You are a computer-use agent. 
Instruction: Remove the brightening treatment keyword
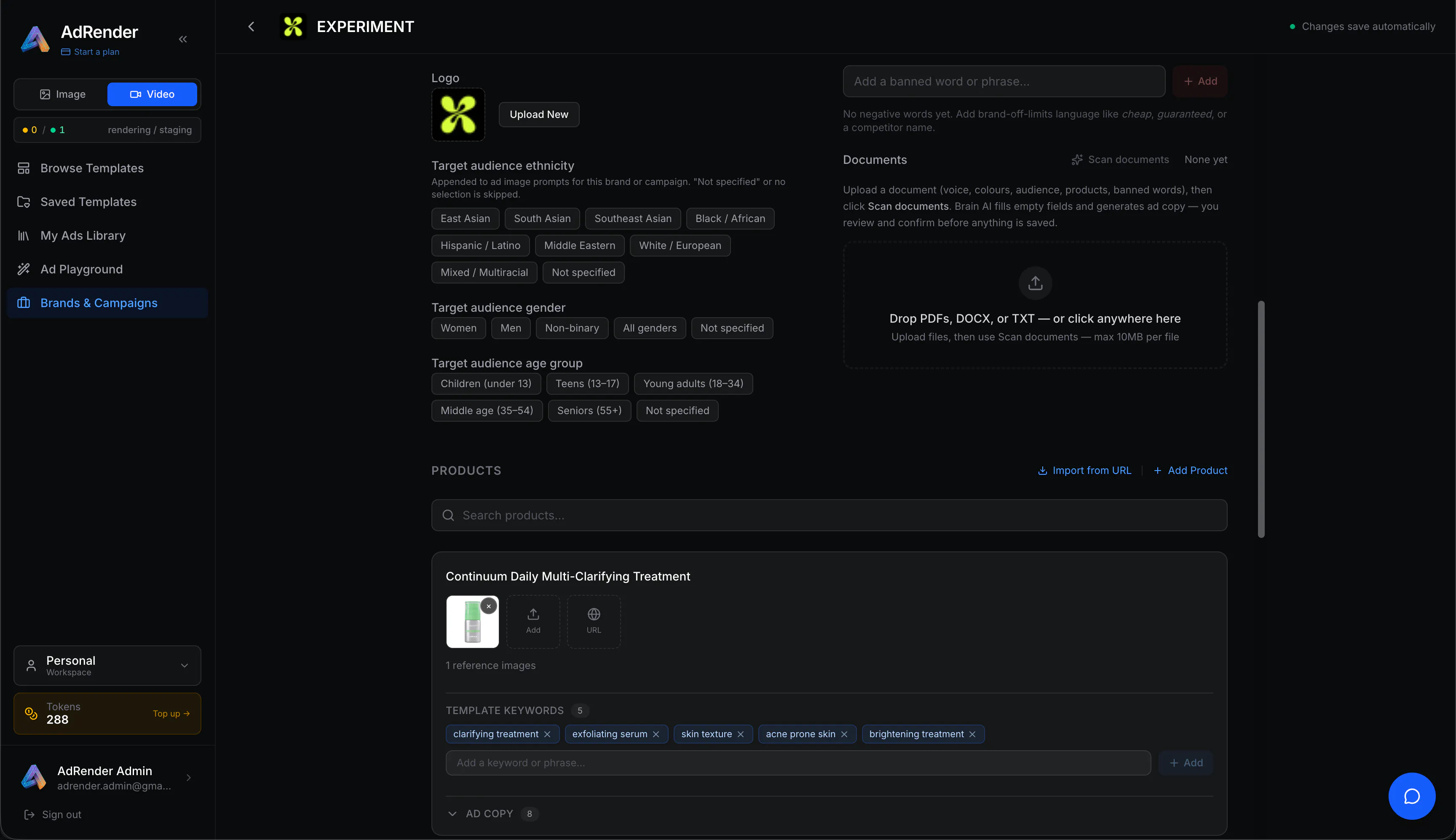[973, 734]
